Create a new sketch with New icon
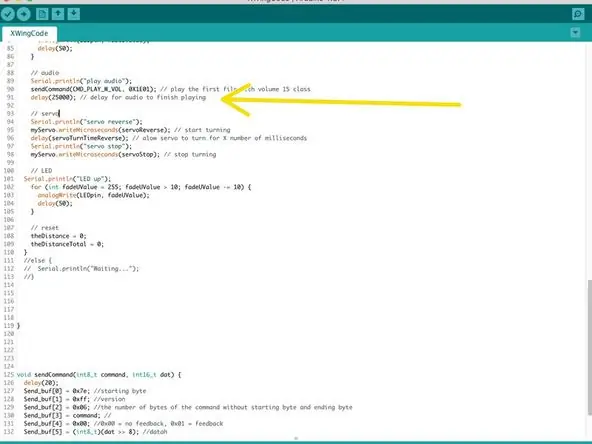The image size is (592, 444). (x=42, y=14)
